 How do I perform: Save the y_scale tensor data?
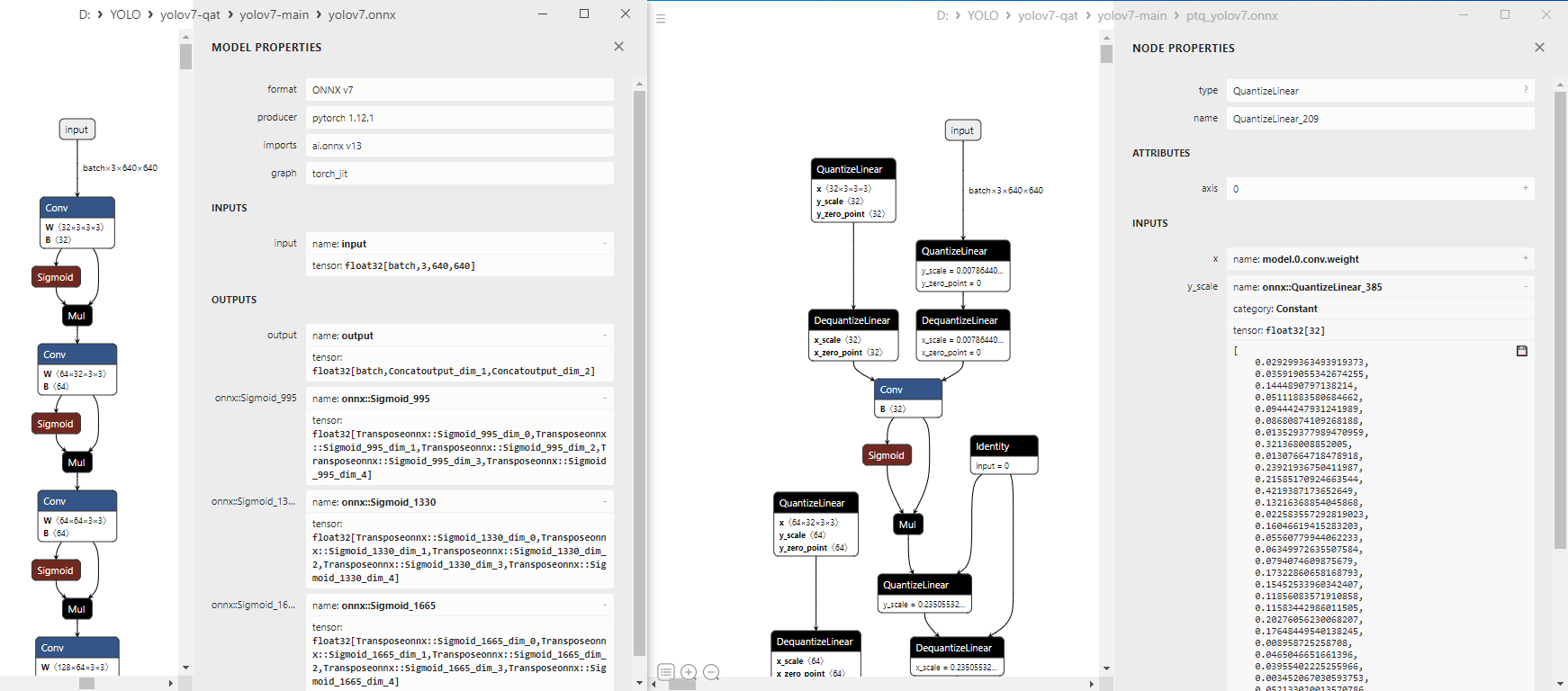[x=1522, y=351]
